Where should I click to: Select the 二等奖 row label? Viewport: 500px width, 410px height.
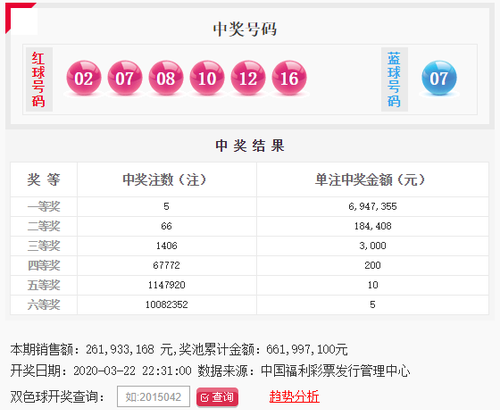pyautogui.click(x=44, y=226)
